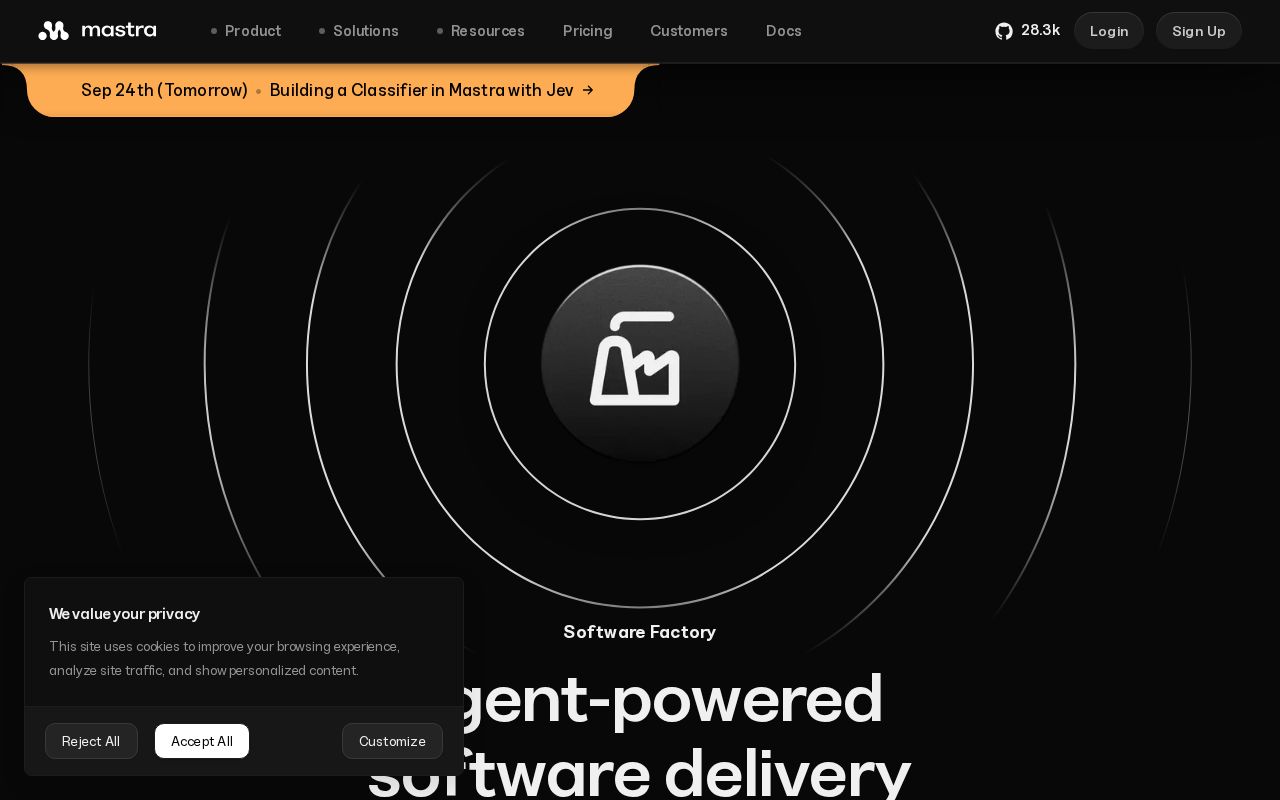Click the Software Factory icon in the center

[x=640, y=363]
